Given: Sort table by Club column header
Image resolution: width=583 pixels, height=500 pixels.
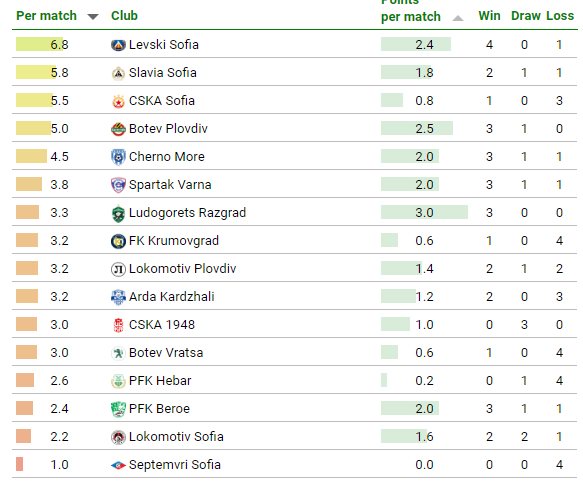Looking at the screenshot, I should (124, 16).
